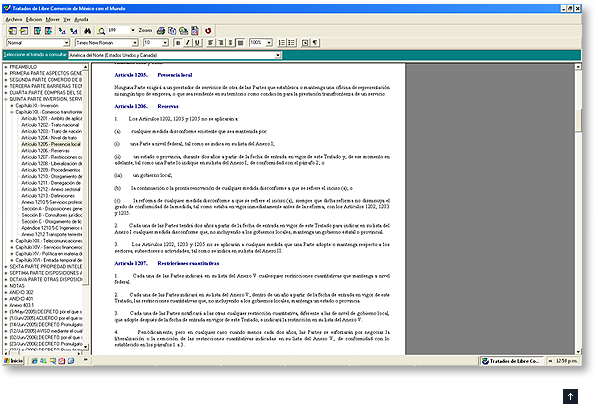Viewport: 598px width, 414px height.
Task: Select Artículo 1209 - Procedimientos in tree
Action: coord(51,170)
